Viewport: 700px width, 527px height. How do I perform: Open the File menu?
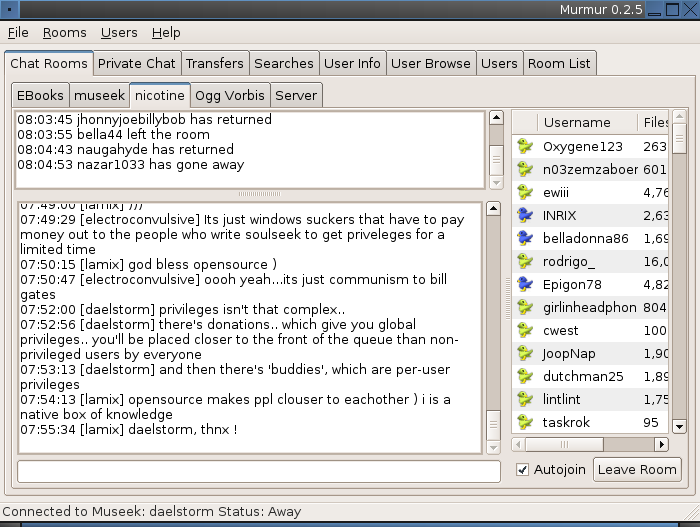18,33
